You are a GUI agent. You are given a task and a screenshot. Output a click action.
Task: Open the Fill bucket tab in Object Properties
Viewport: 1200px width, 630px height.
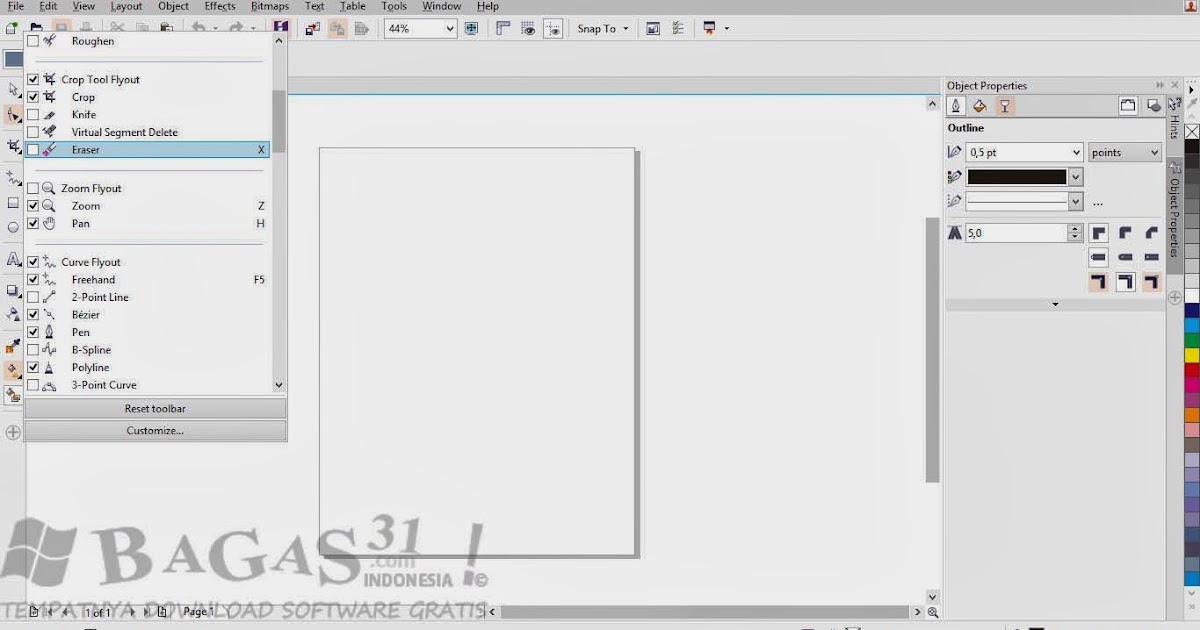[980, 106]
